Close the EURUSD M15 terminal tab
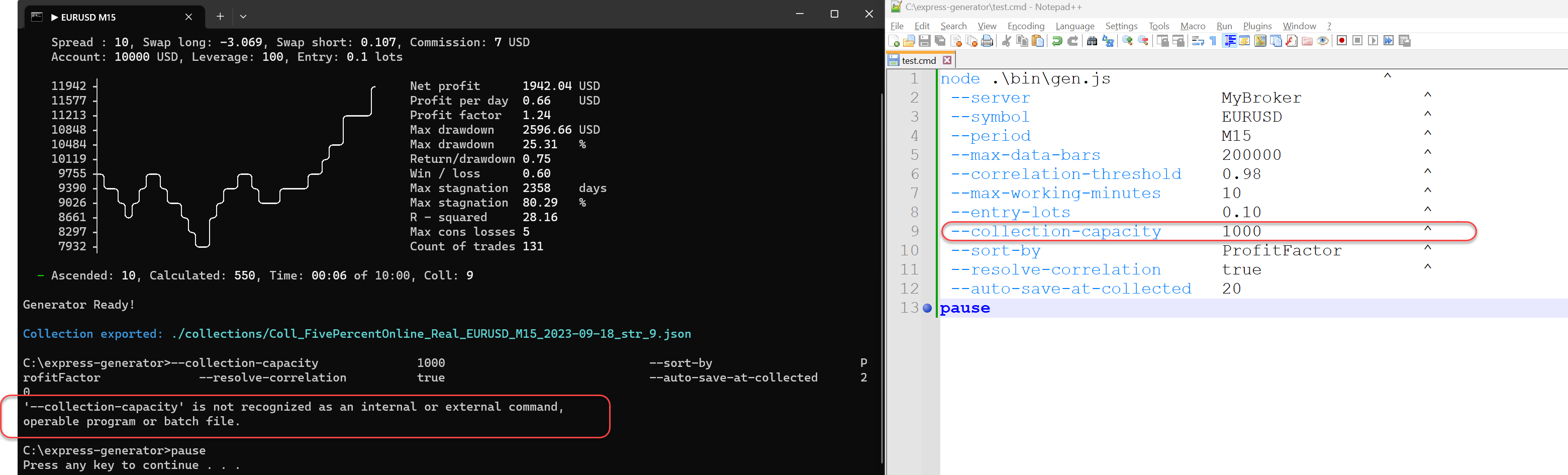The width and height of the screenshot is (1568, 475). 188,17
